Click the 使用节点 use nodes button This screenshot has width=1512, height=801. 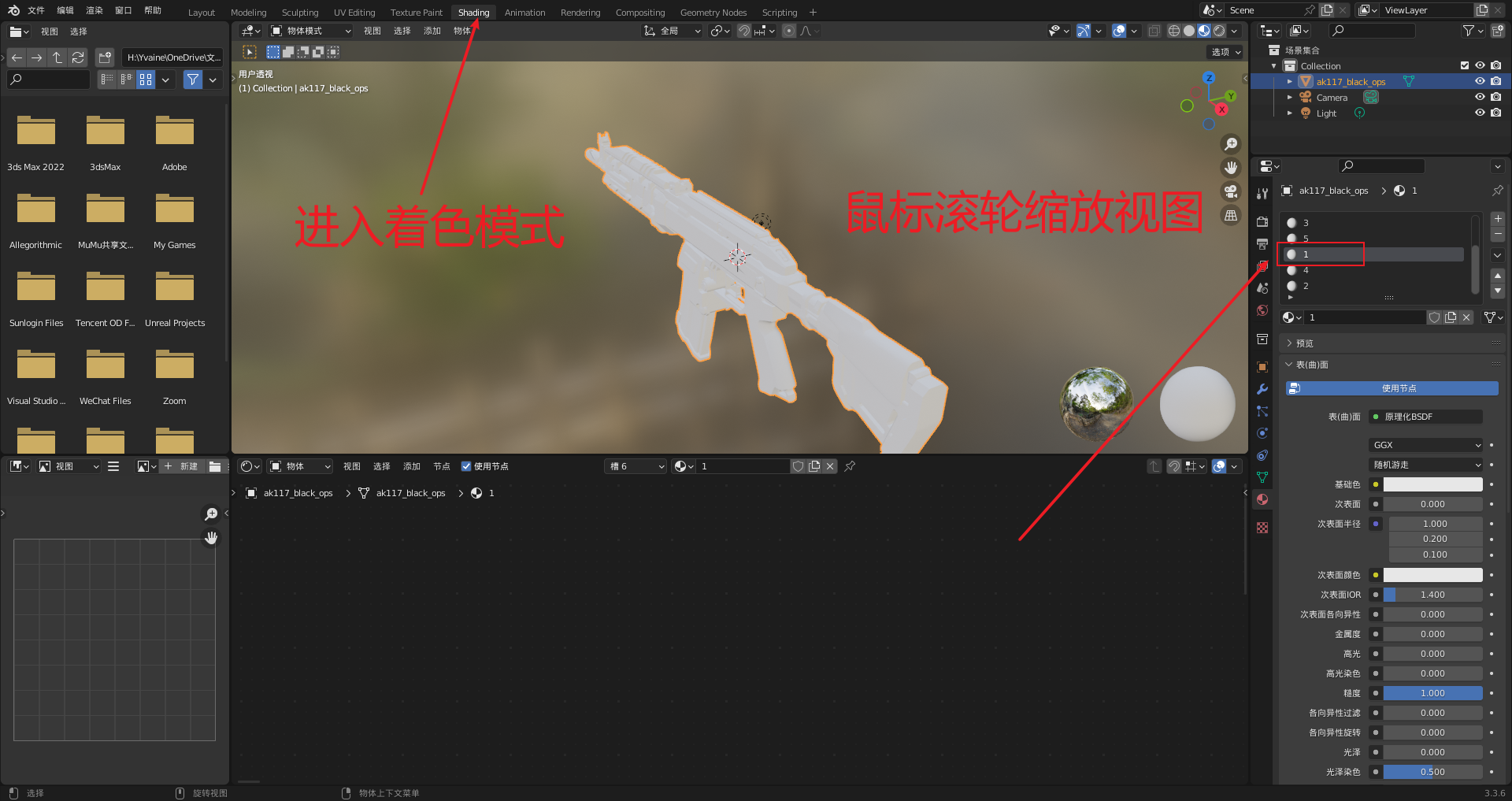tap(1392, 388)
